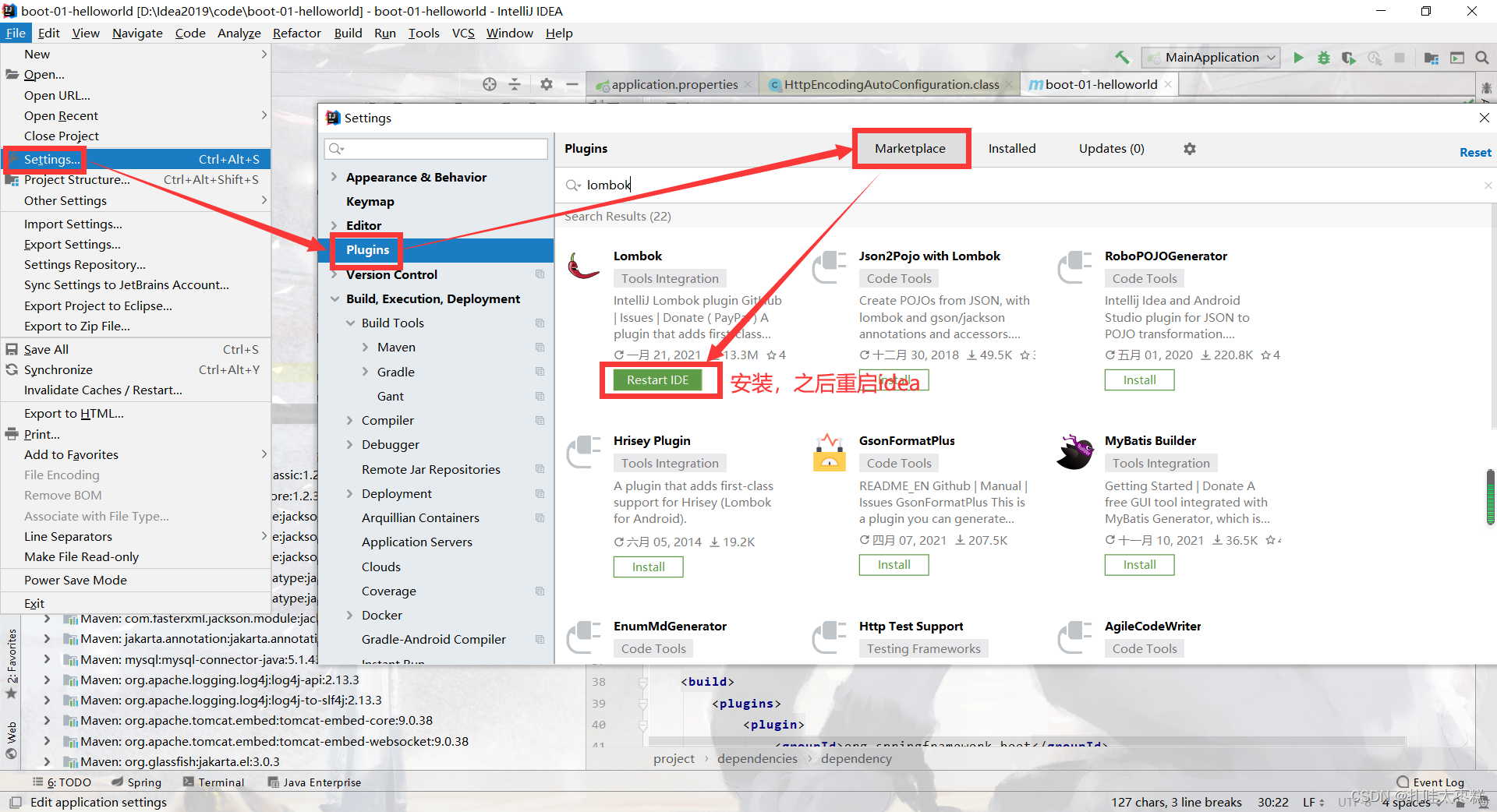Switch to the Installed plugins tab
The width and height of the screenshot is (1497, 812).
pyautogui.click(x=1012, y=148)
